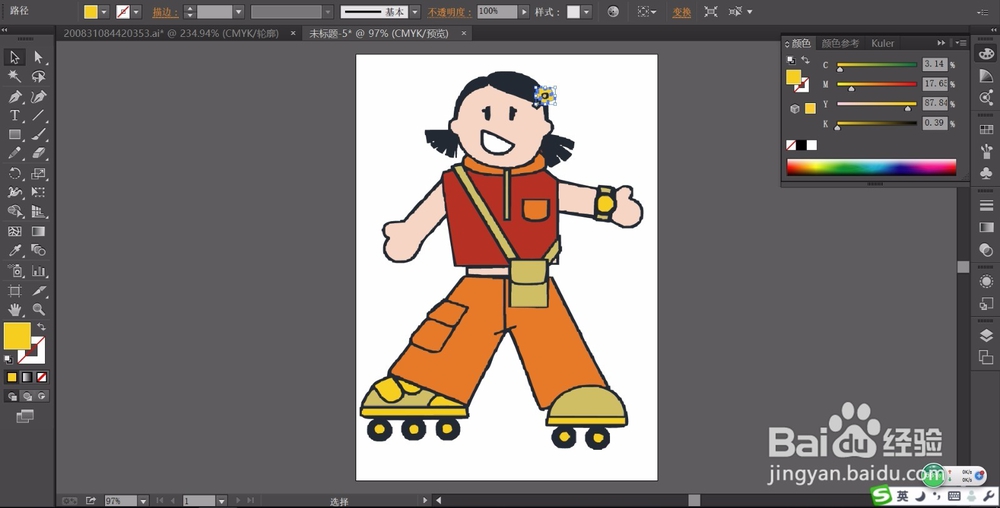Pick the Free Transform tool
Image resolution: width=1000 pixels, height=508 pixels.
tap(38, 192)
